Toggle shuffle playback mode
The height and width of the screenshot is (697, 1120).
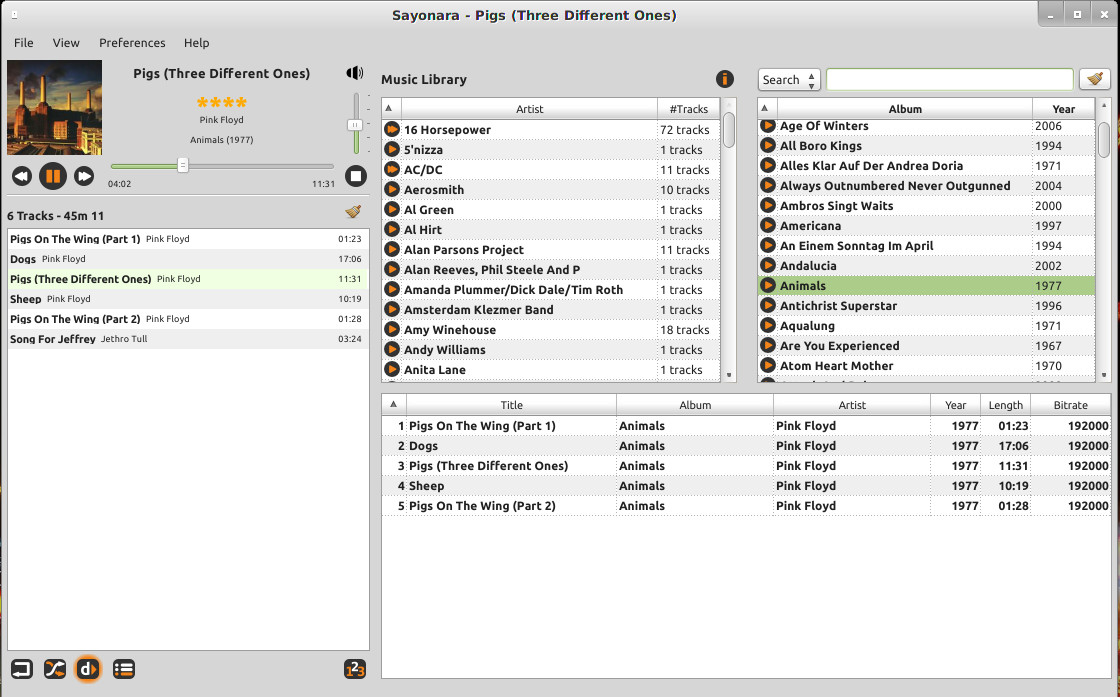coord(55,669)
